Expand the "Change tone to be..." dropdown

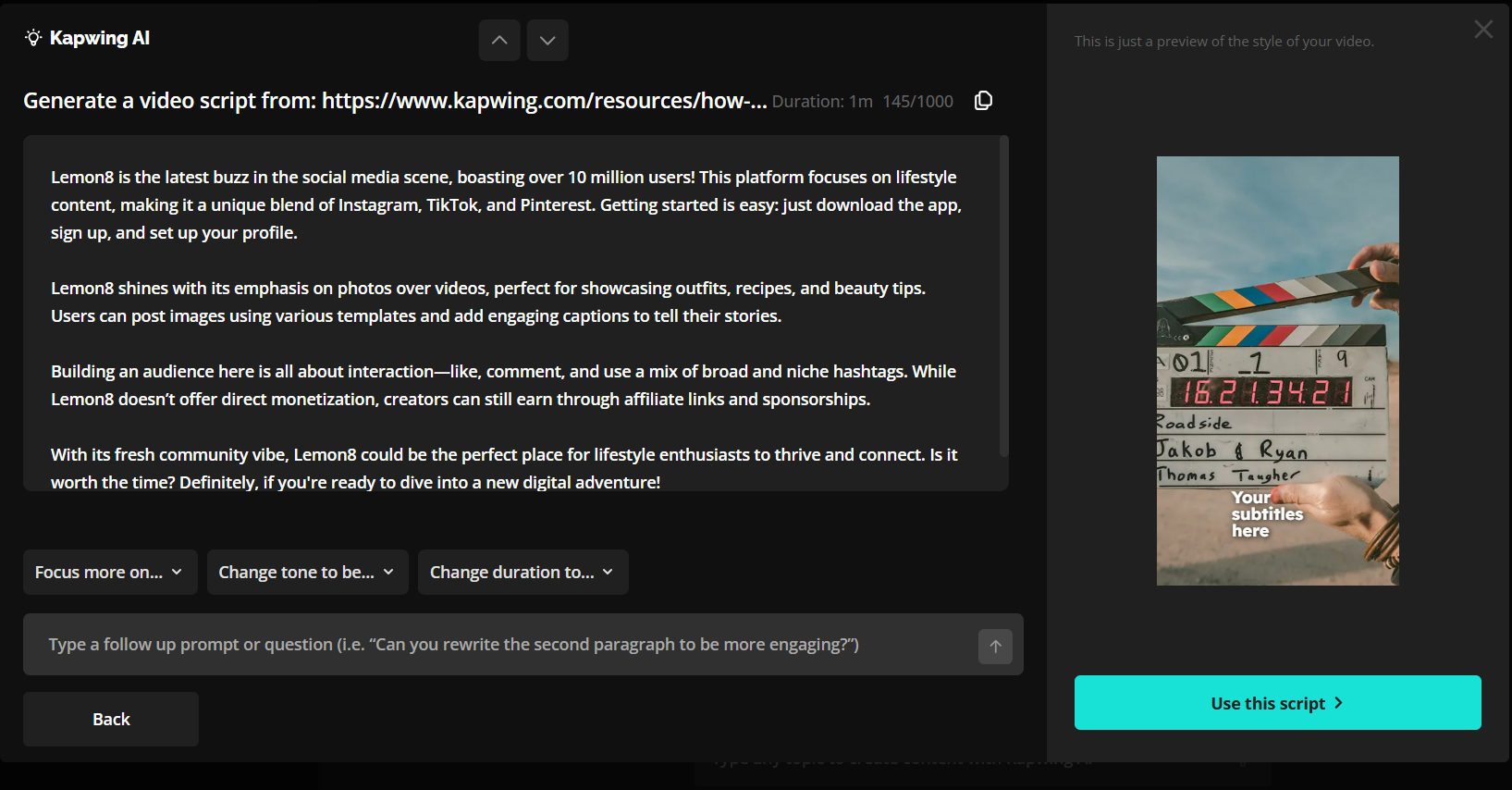[x=307, y=573]
